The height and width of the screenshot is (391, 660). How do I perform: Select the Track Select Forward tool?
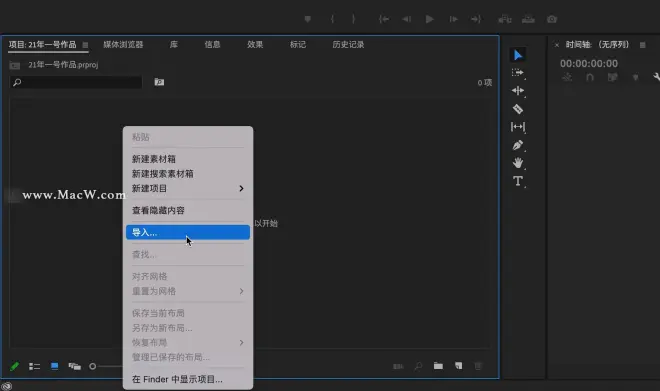[x=518, y=73]
